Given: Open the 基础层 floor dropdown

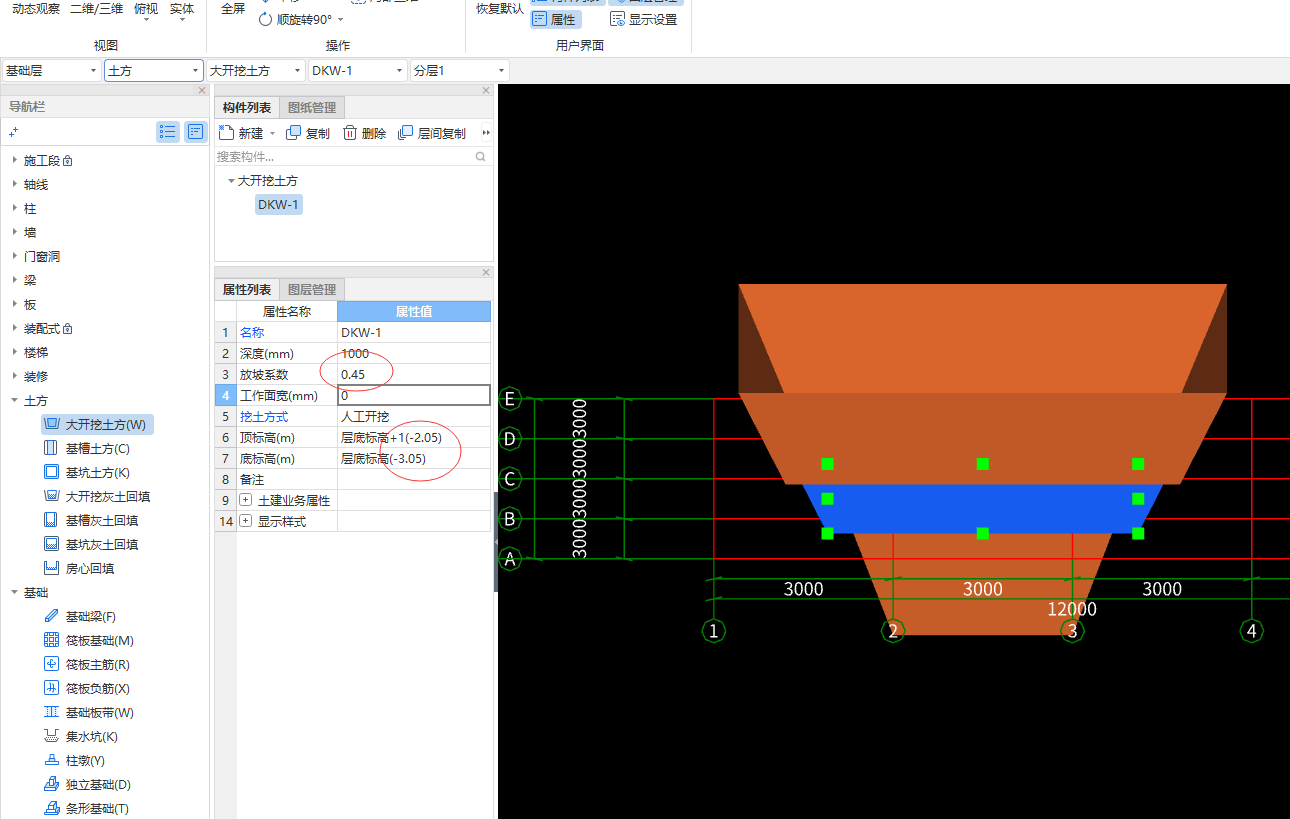Looking at the screenshot, I should click(51, 71).
